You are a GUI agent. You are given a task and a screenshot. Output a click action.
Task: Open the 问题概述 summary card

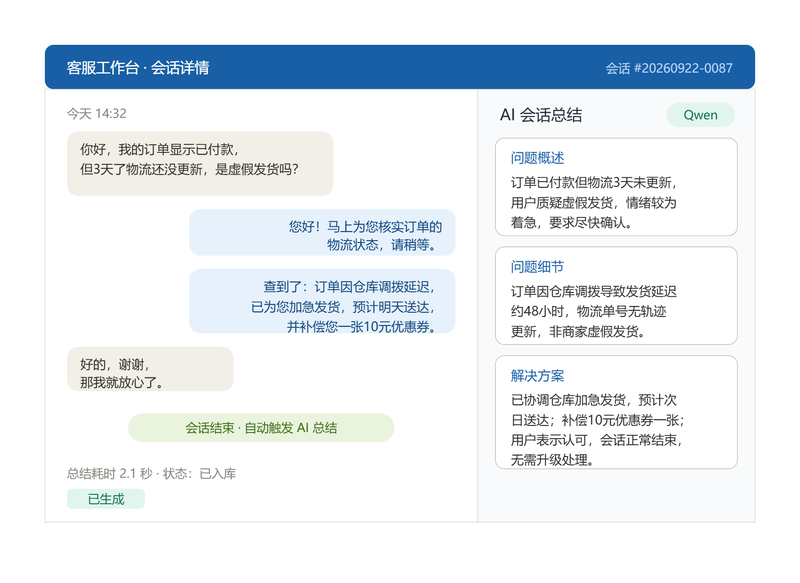pos(616,187)
